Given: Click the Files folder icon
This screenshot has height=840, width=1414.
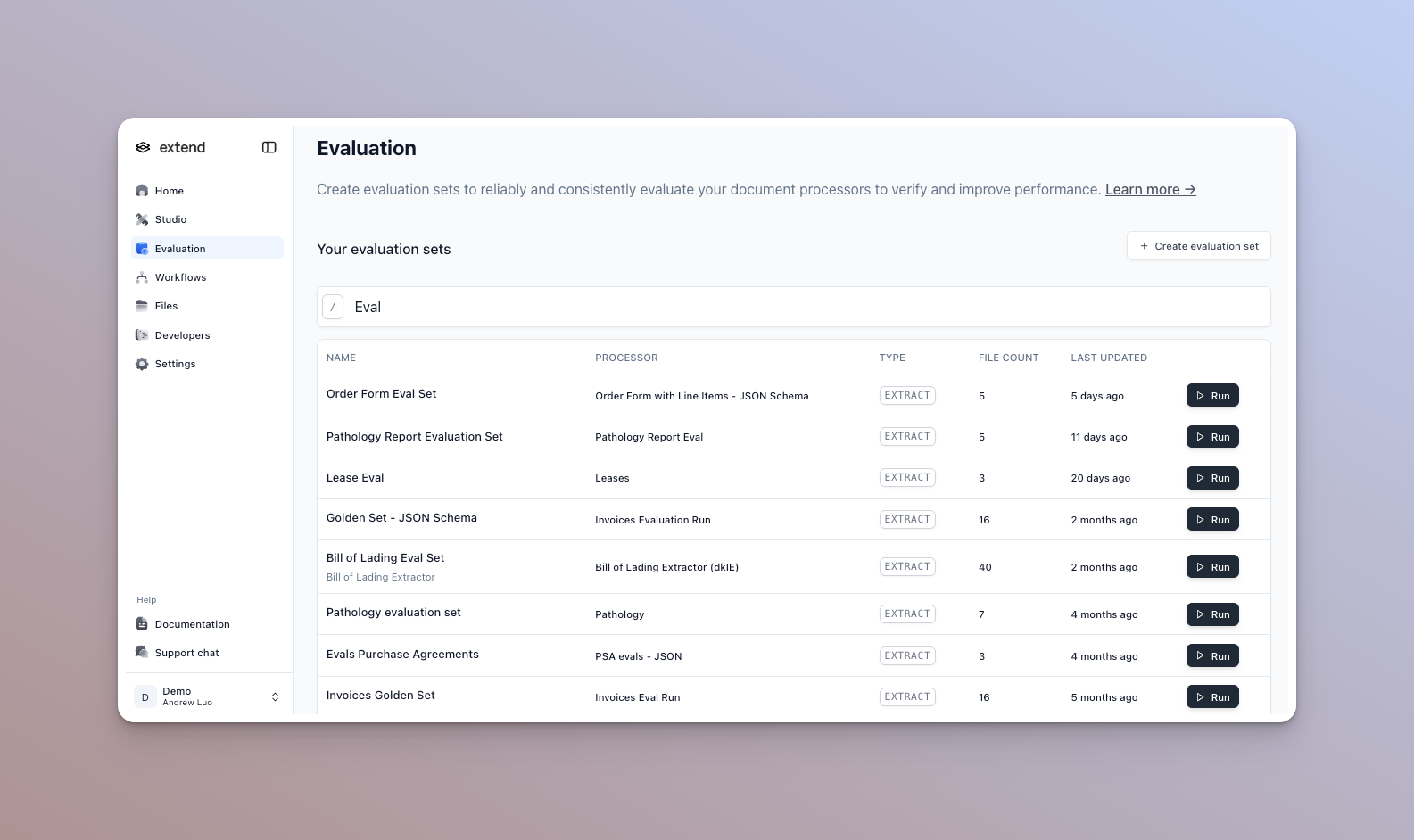Looking at the screenshot, I should coord(142,306).
